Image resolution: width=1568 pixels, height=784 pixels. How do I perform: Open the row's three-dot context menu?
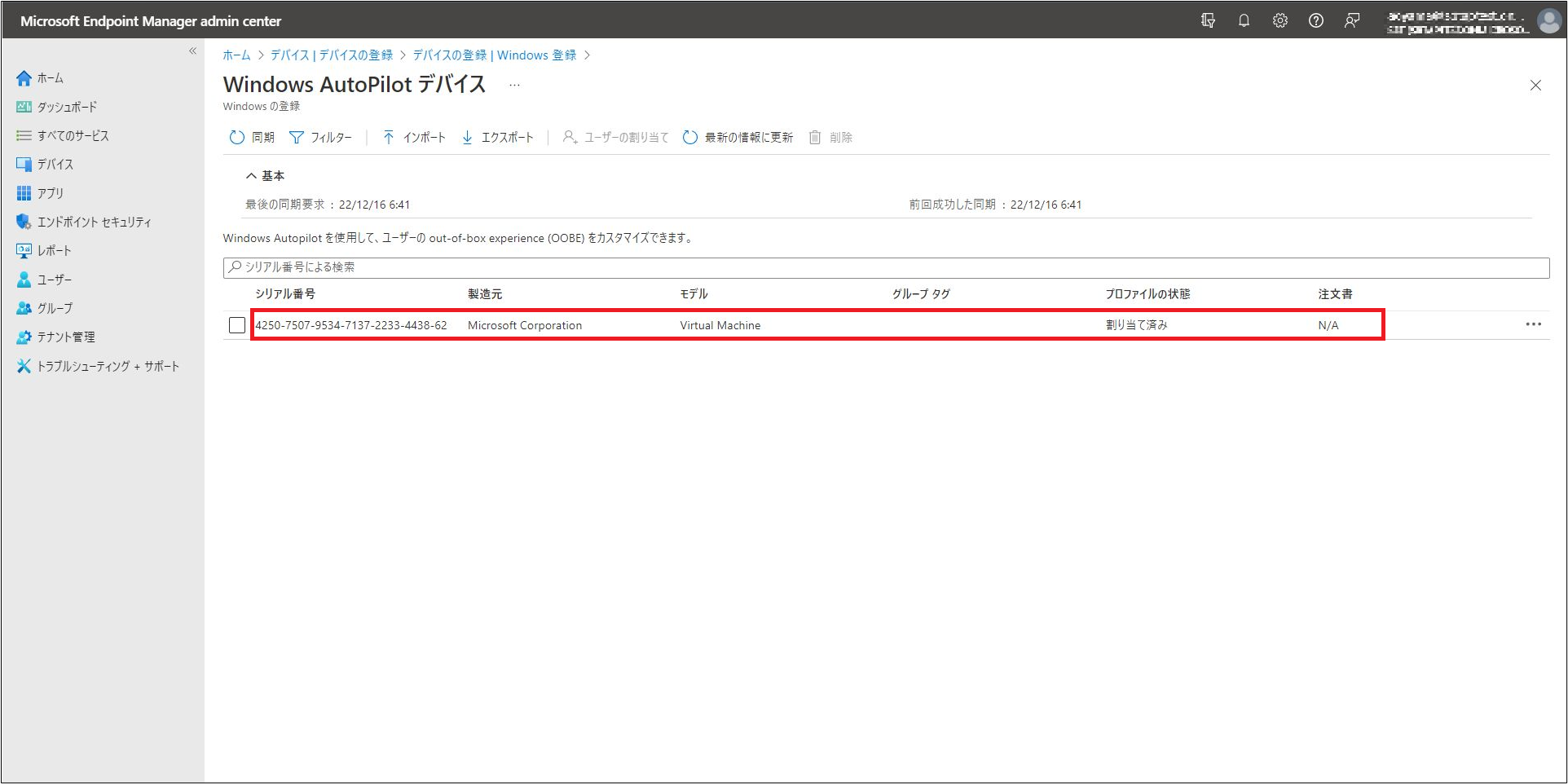pyautogui.click(x=1533, y=324)
